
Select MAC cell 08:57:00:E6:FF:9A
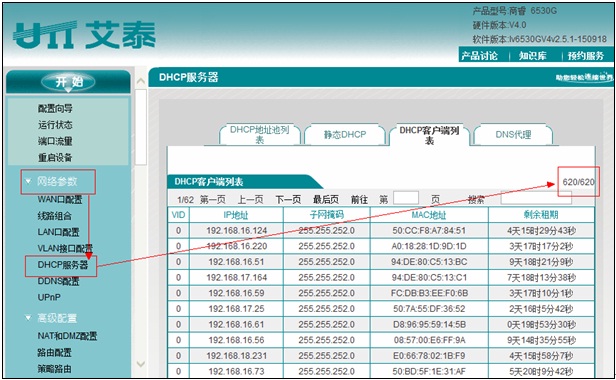click(429, 340)
